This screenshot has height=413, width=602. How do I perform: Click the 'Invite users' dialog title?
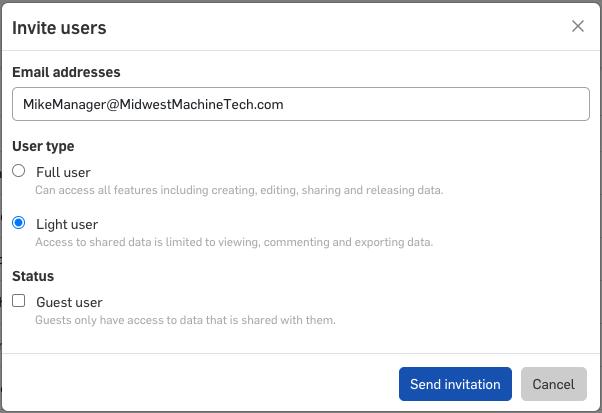[x=59, y=28]
